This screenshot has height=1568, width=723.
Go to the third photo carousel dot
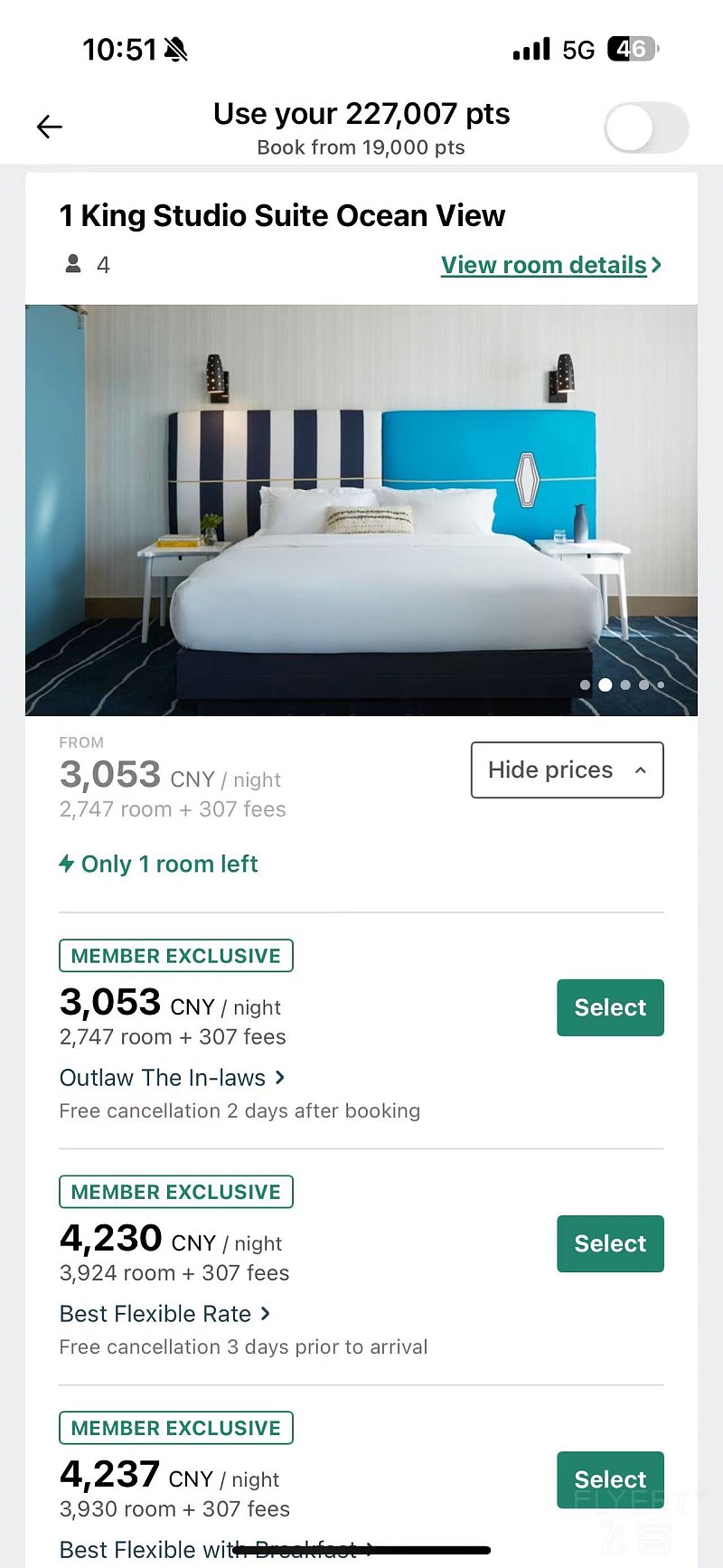point(625,685)
